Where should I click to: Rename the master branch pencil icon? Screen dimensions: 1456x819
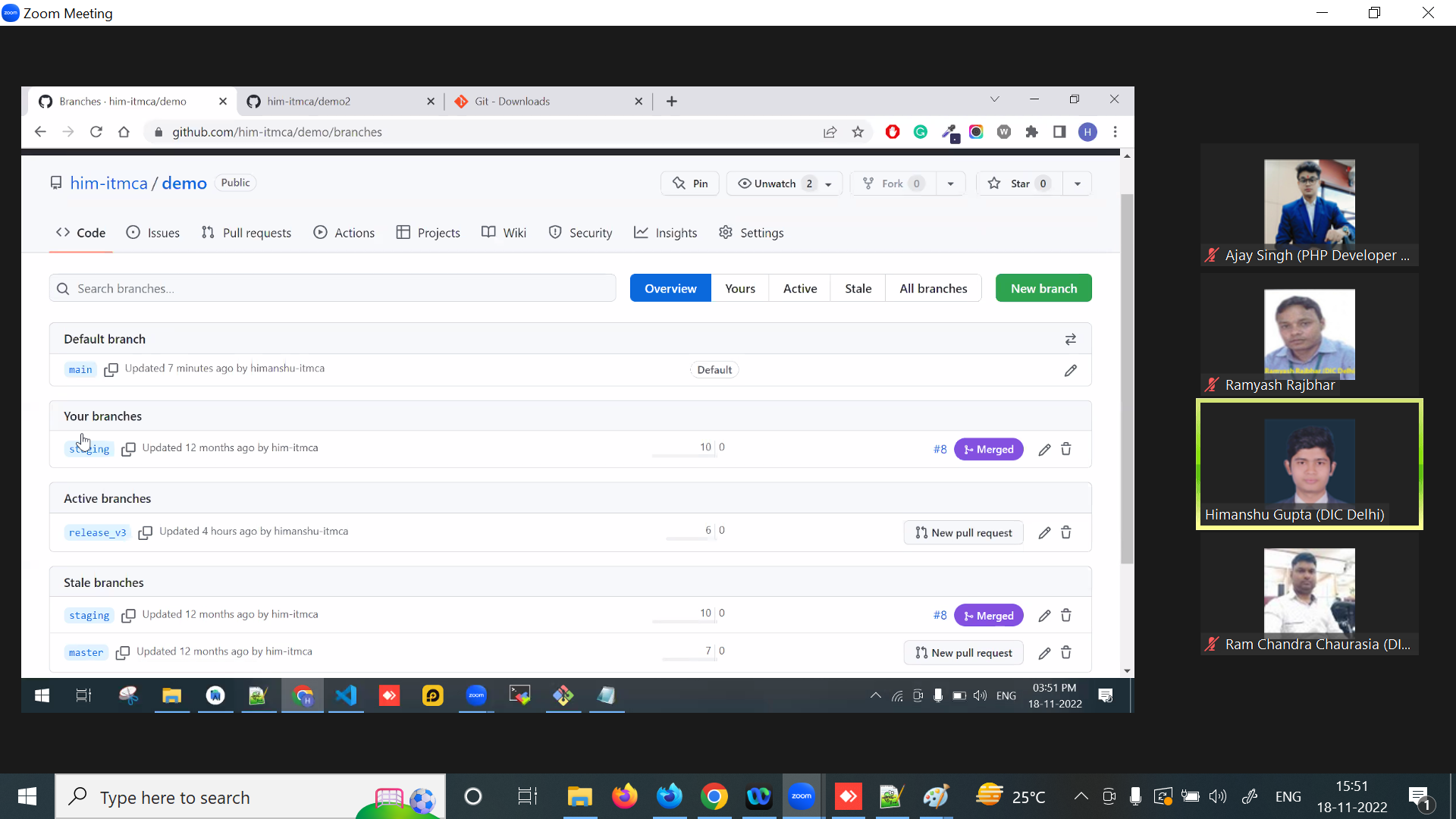1044,653
